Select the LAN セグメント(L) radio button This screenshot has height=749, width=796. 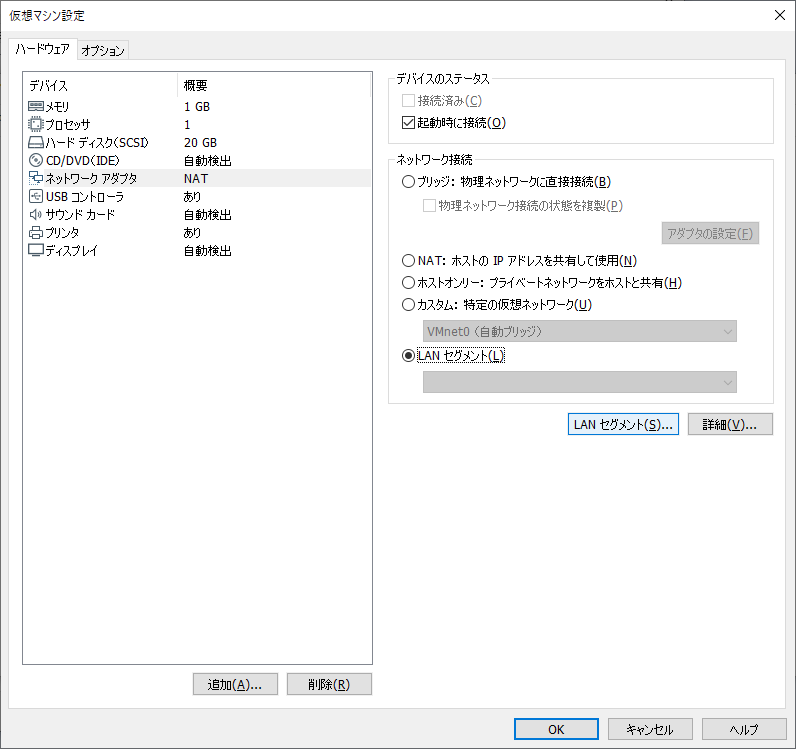point(408,355)
